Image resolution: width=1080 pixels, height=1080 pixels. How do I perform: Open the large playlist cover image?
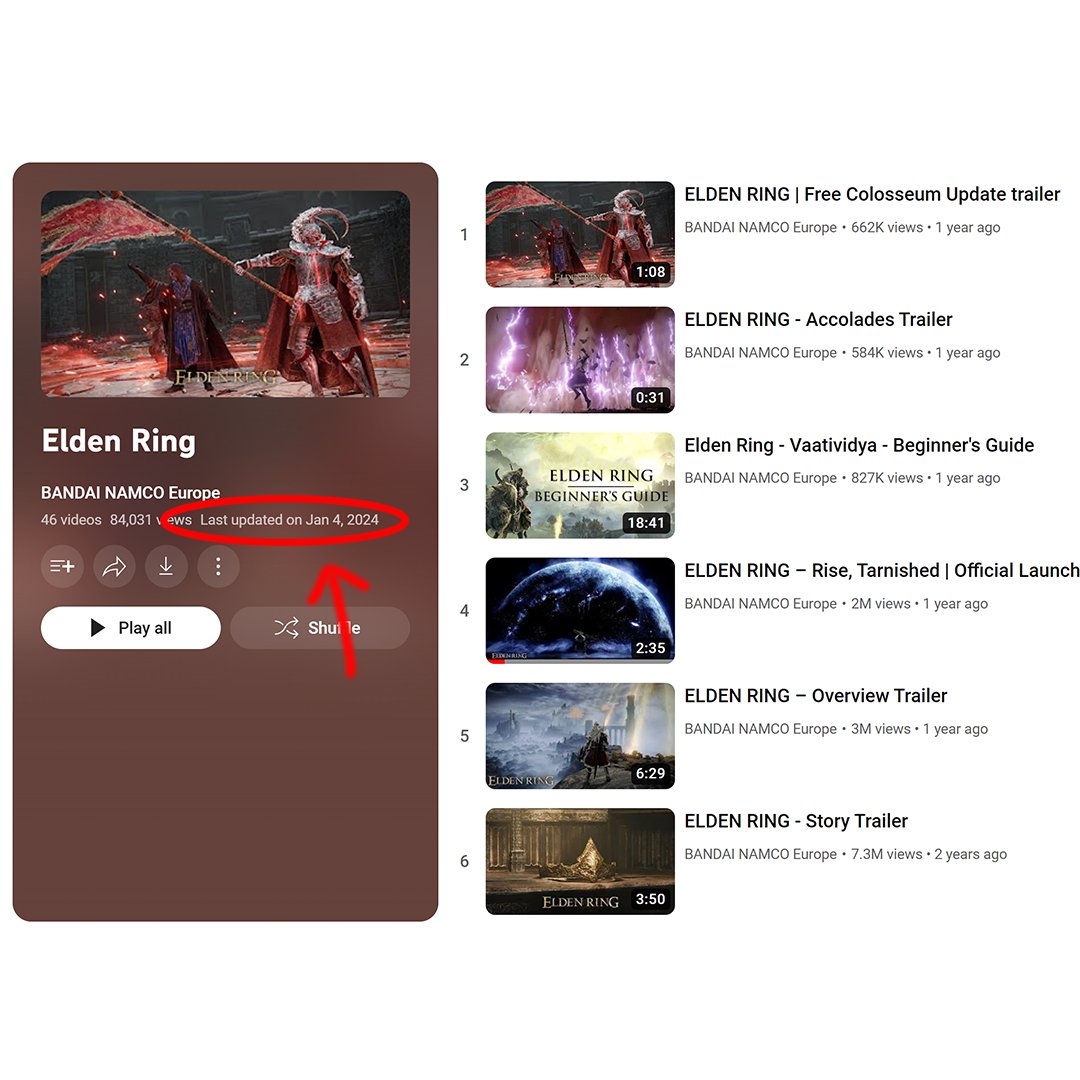click(225, 294)
